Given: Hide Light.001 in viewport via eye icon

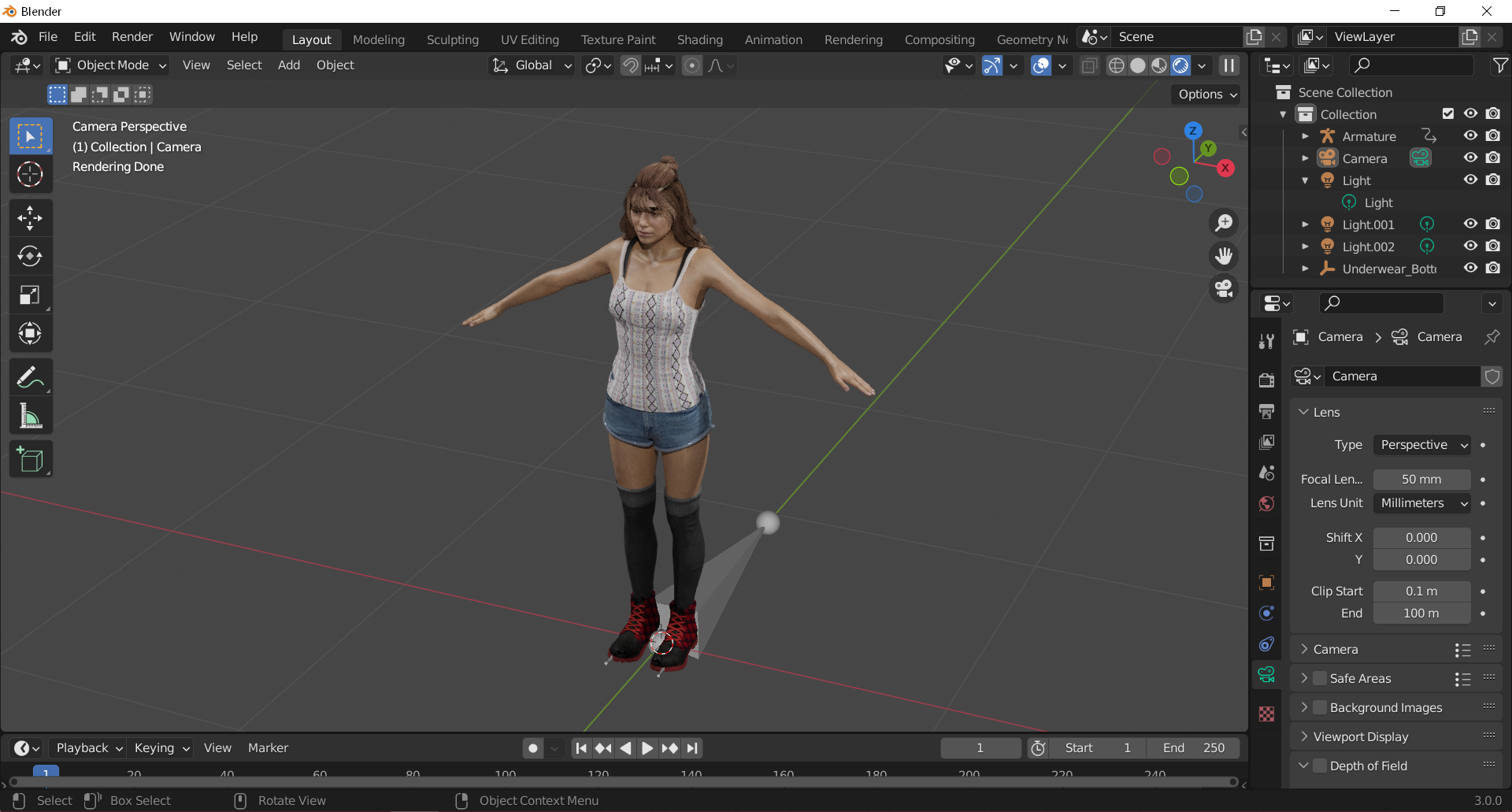Looking at the screenshot, I should 1470,224.
